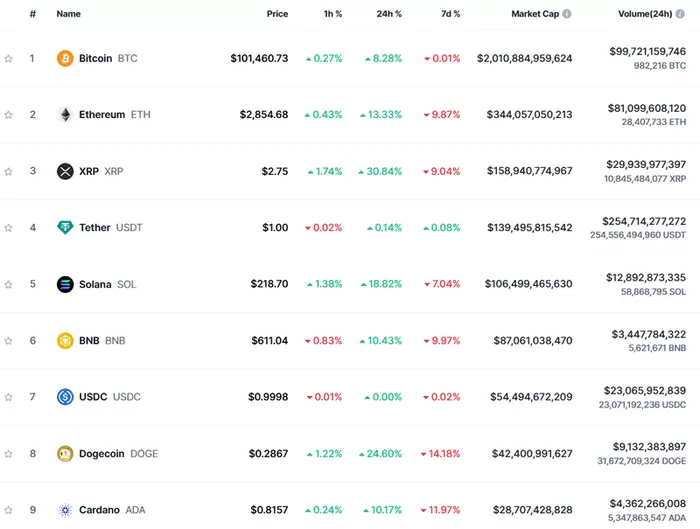700x529 pixels.
Task: Toggle the watchlist star for Ethereum
Action: pos(9,115)
